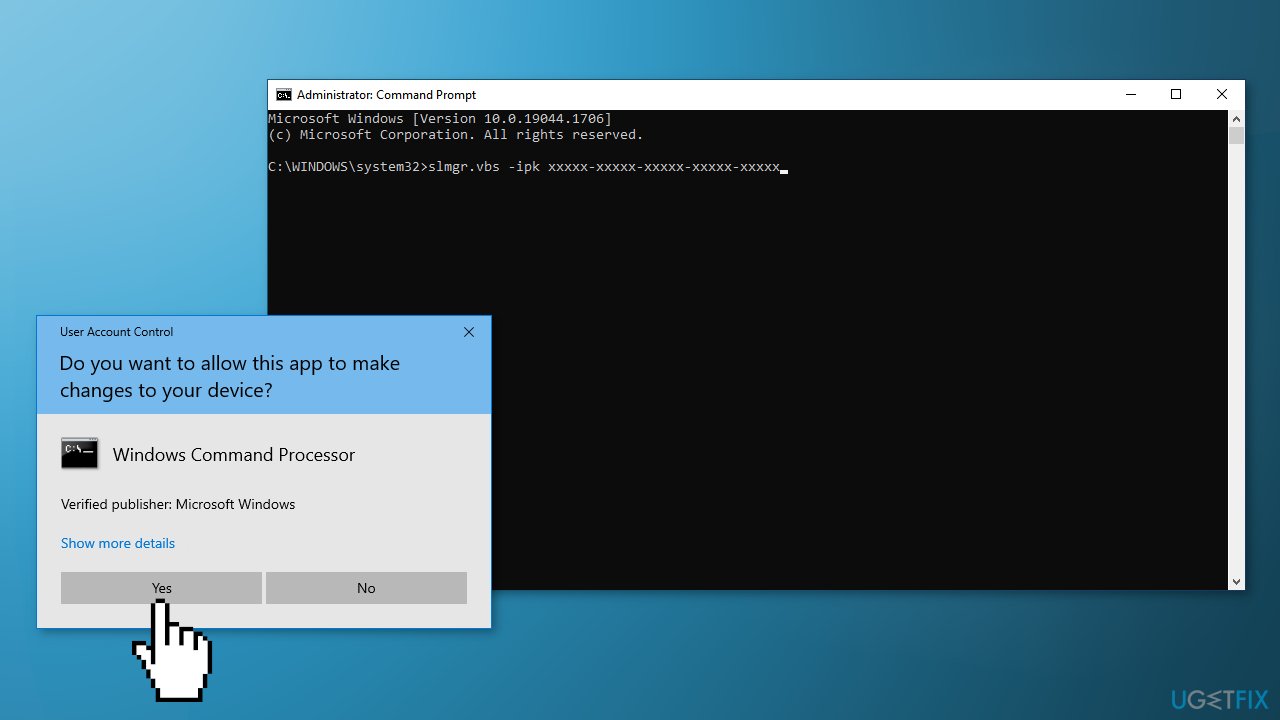Click the Windows Command Processor shield icon
Viewport: 1280px width, 720px height.
click(80, 453)
